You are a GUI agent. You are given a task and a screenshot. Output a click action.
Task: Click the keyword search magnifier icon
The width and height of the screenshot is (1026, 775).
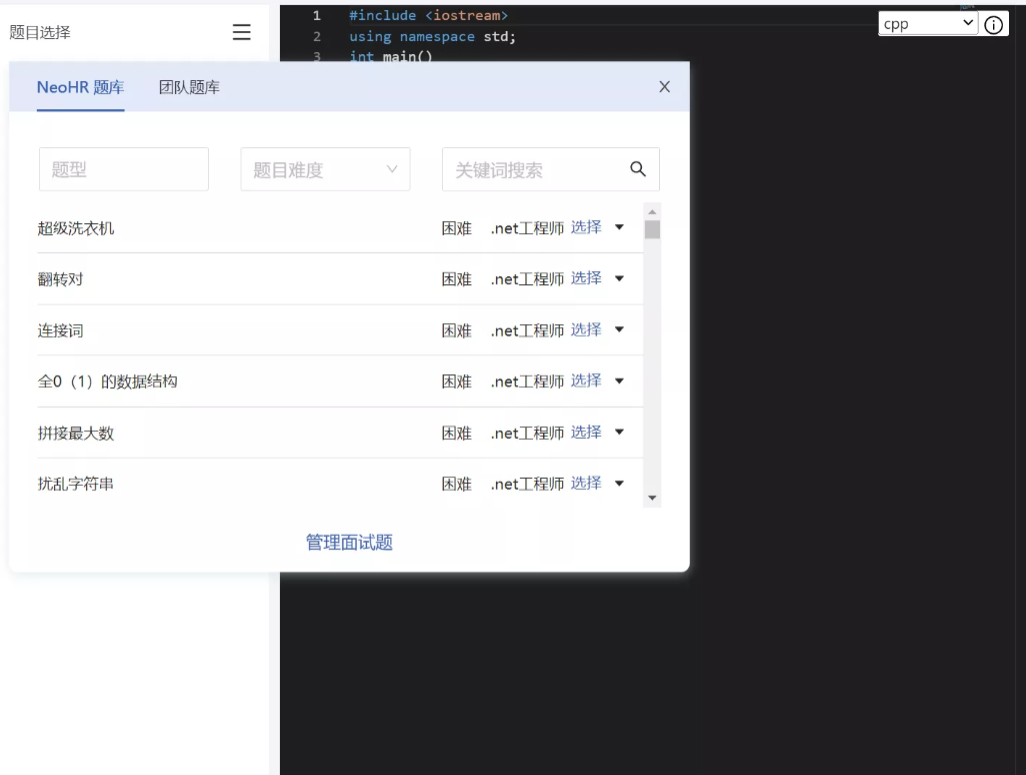pos(638,169)
